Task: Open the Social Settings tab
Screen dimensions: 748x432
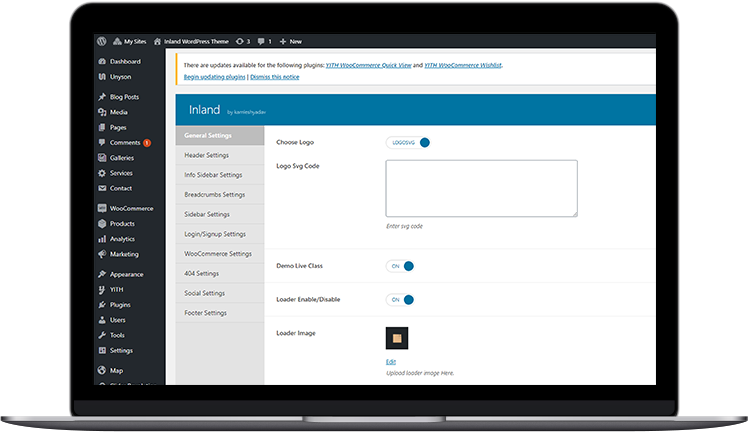Action: [x=220, y=293]
